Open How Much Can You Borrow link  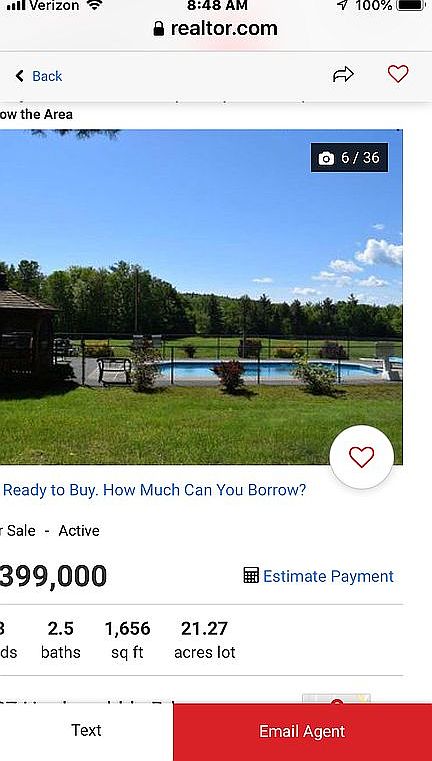pyautogui.click(x=154, y=490)
